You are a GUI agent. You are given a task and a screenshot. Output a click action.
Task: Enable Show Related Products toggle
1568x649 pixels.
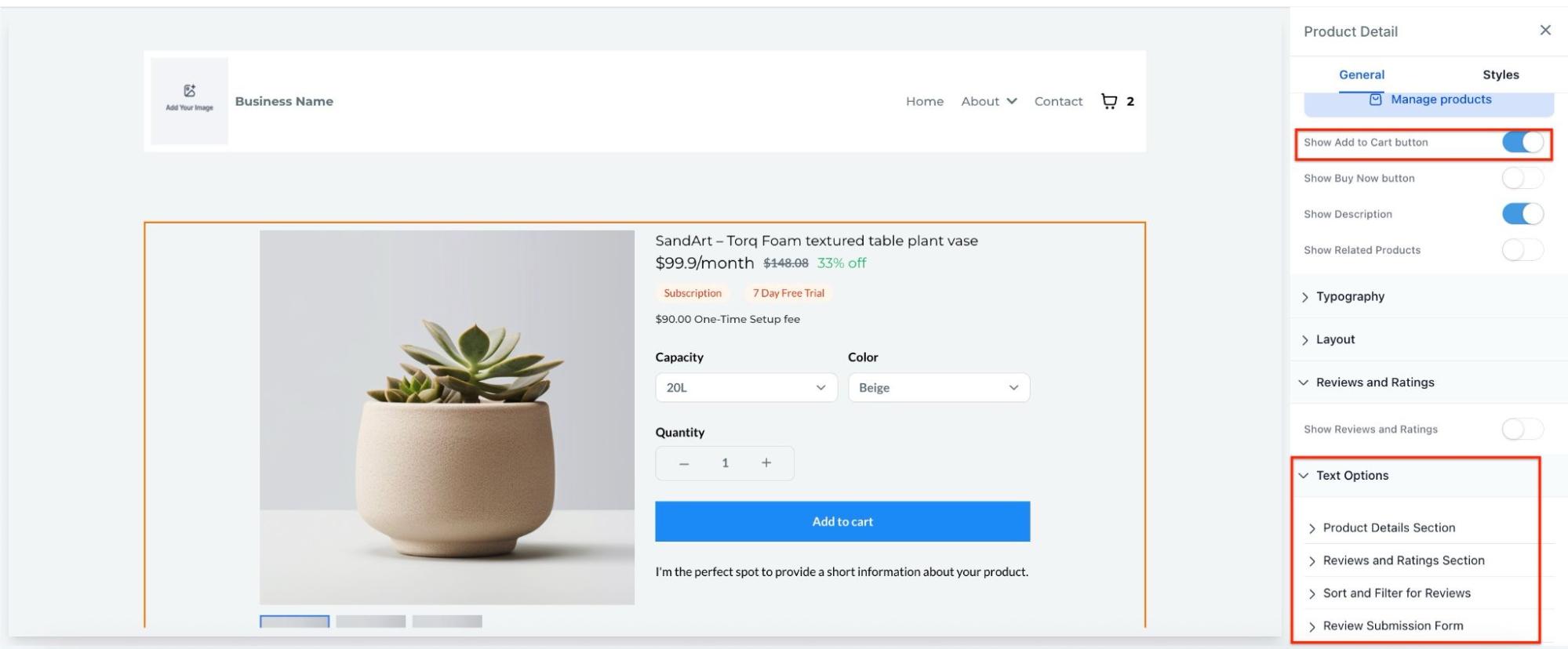pos(1523,250)
